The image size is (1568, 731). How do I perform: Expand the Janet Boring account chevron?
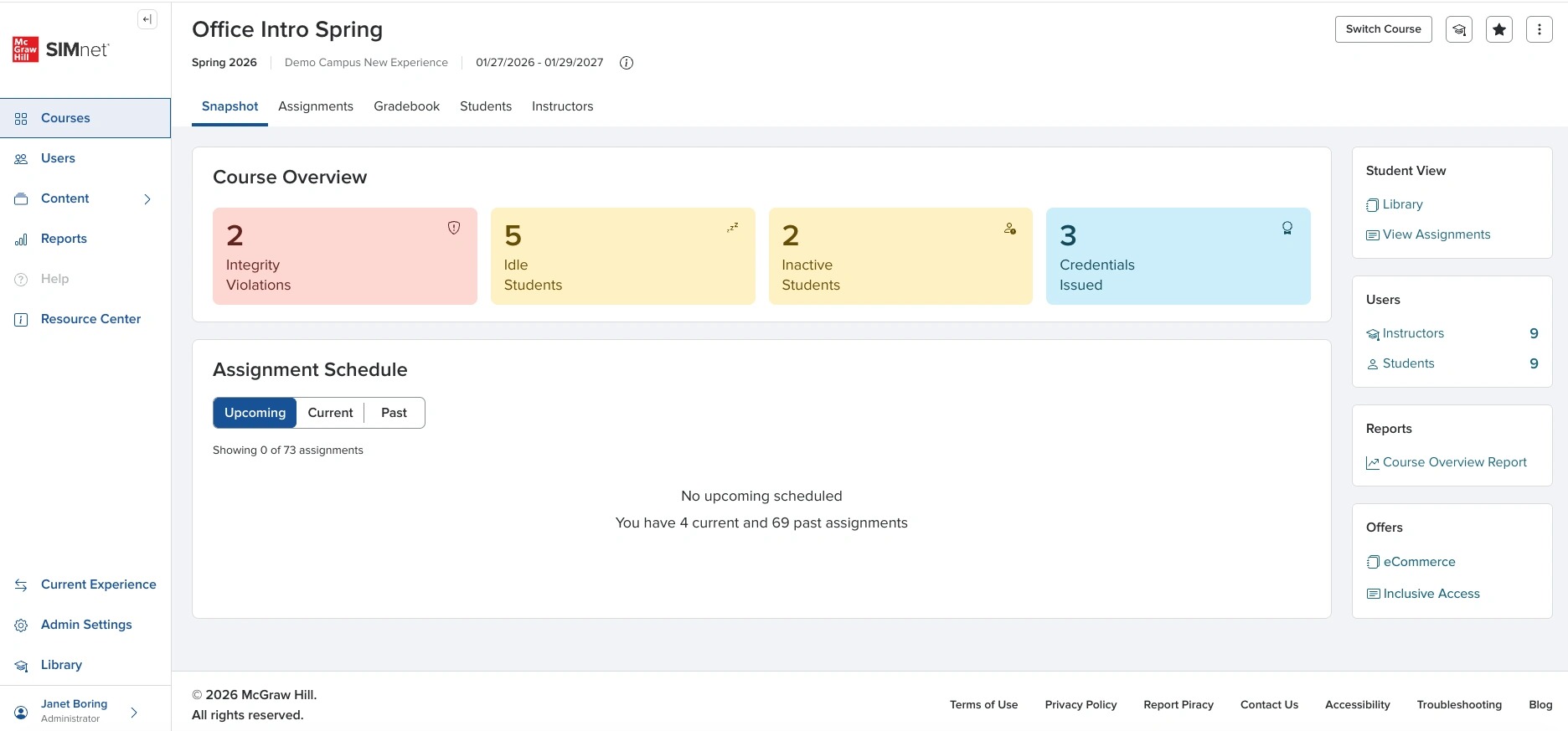click(134, 713)
